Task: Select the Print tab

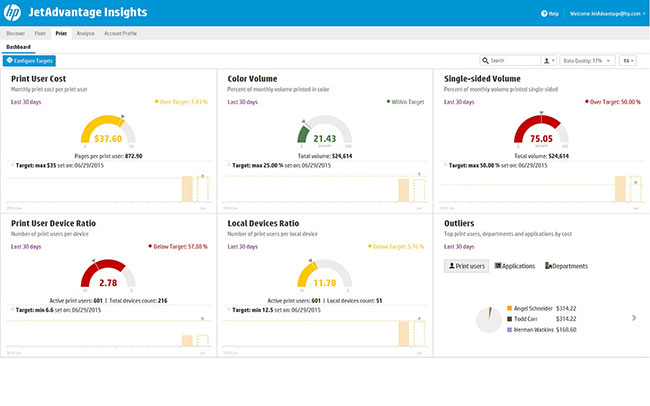Action: [x=61, y=33]
